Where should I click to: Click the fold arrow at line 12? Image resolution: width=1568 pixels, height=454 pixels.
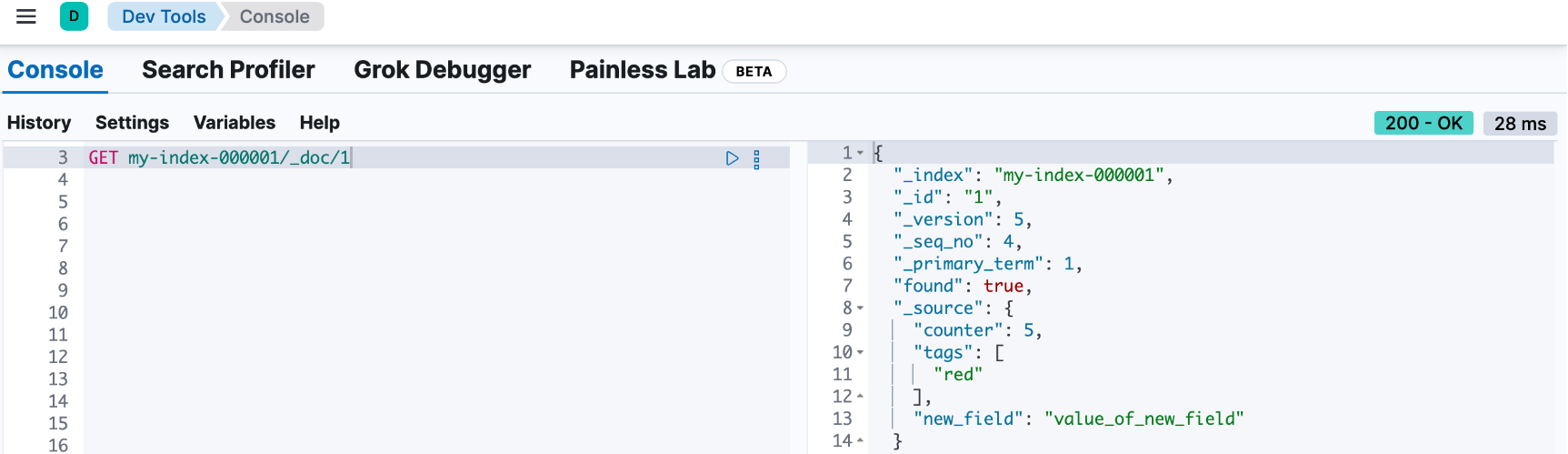tap(861, 397)
